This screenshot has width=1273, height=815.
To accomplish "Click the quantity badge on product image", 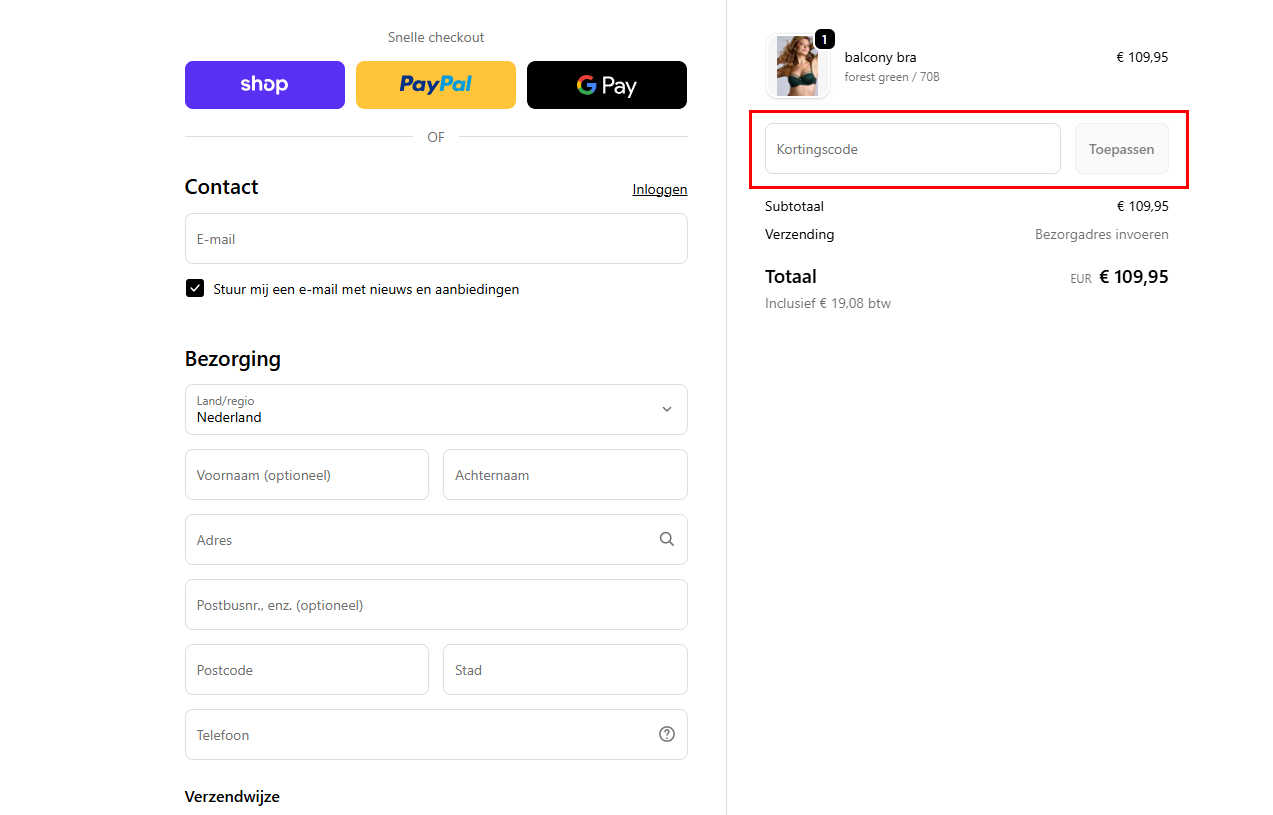I will [824, 39].
